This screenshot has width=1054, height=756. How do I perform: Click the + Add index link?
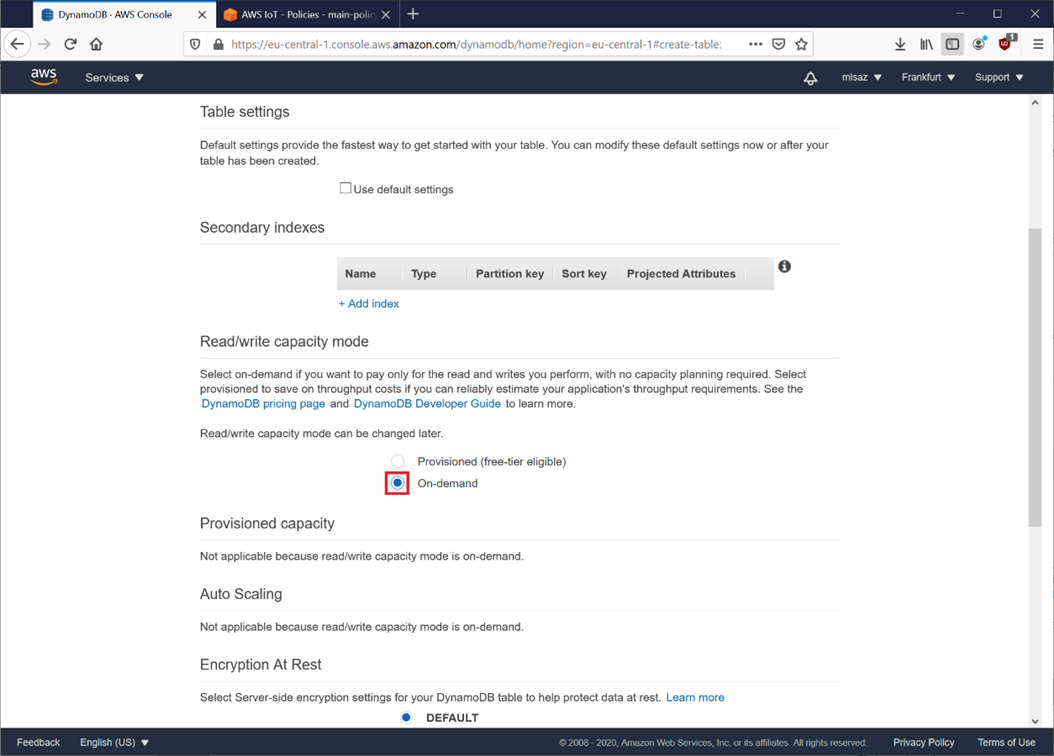click(368, 303)
